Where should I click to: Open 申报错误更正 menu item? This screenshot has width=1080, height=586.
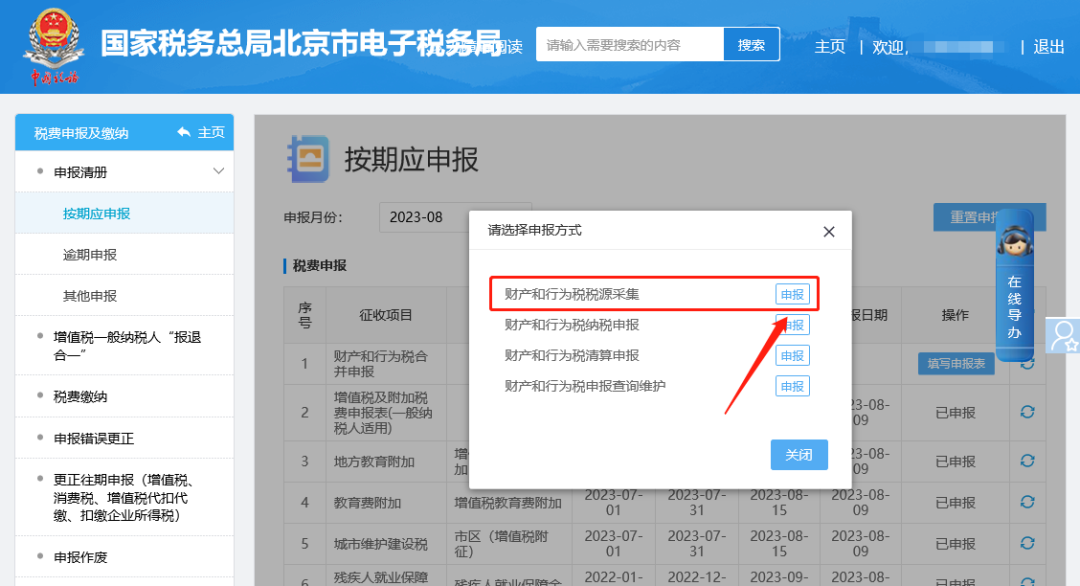tap(124, 439)
